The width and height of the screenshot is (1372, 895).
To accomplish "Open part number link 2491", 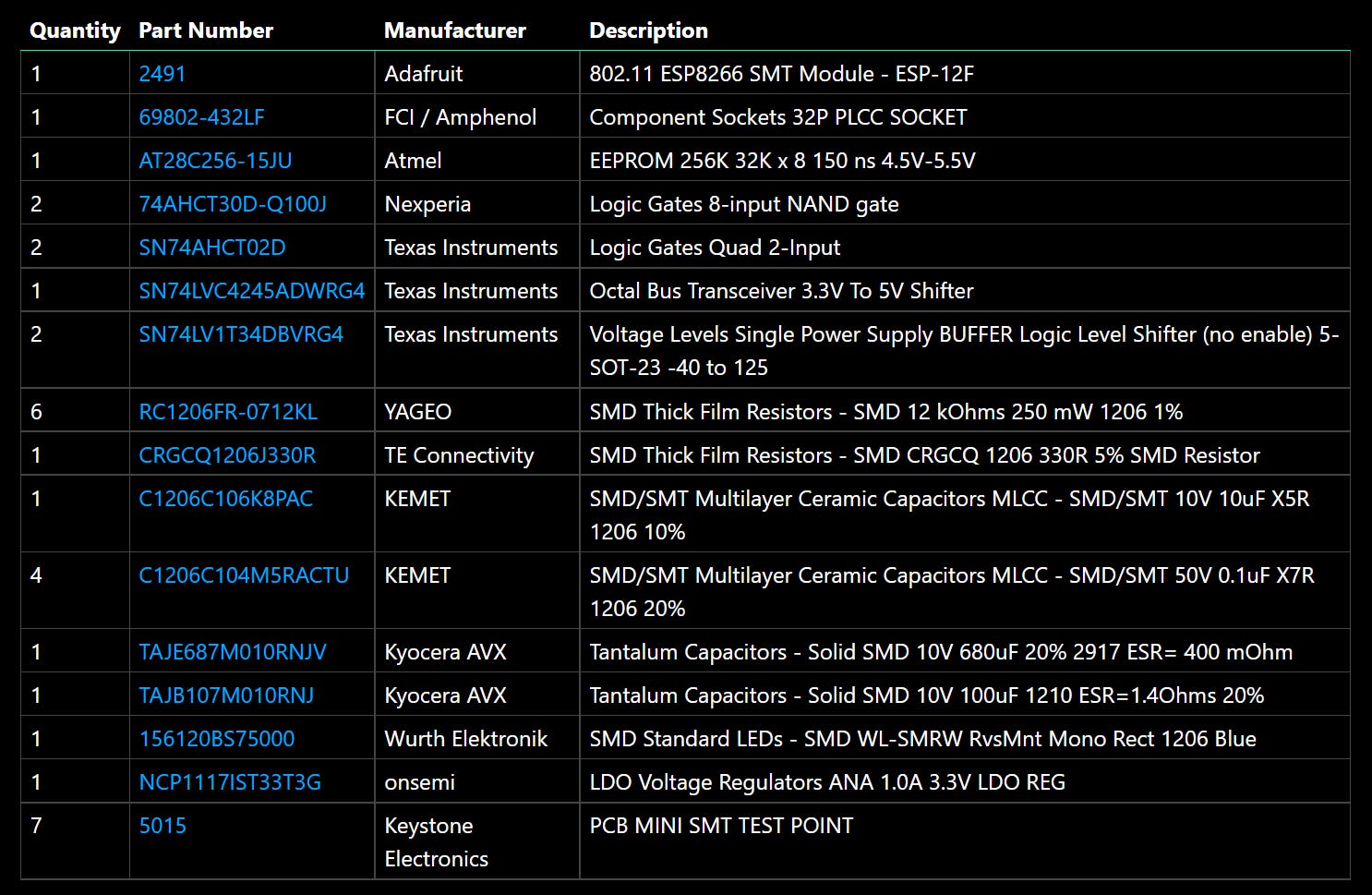I will tap(162, 74).
